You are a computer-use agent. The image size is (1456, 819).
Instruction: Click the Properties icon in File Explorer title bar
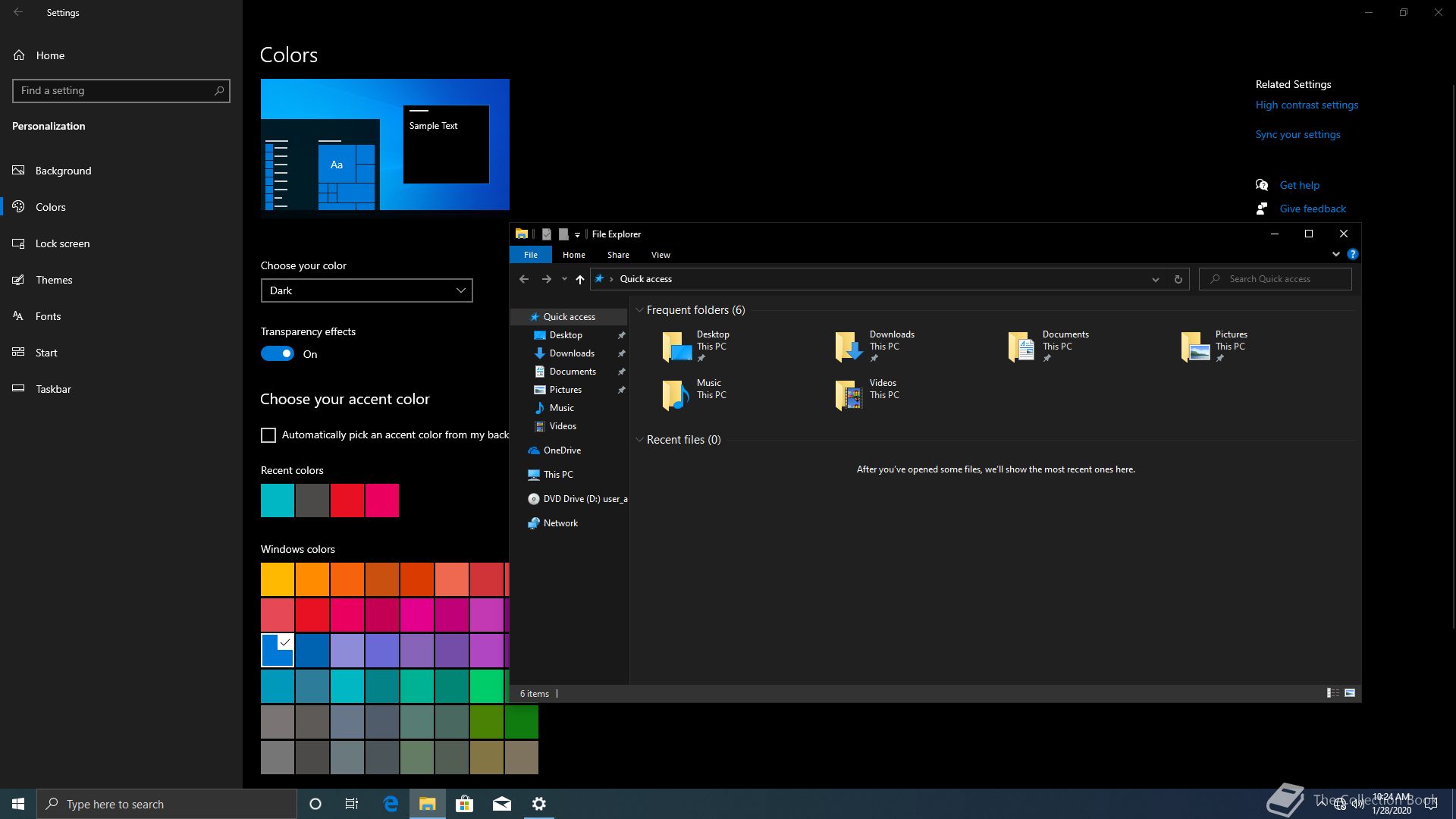tap(546, 234)
